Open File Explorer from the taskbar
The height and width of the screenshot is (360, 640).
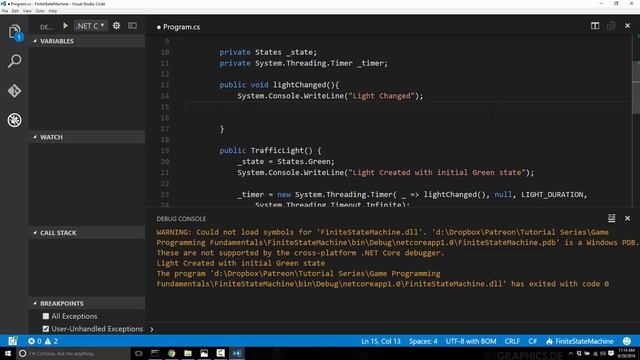pyautogui.click(x=188, y=353)
